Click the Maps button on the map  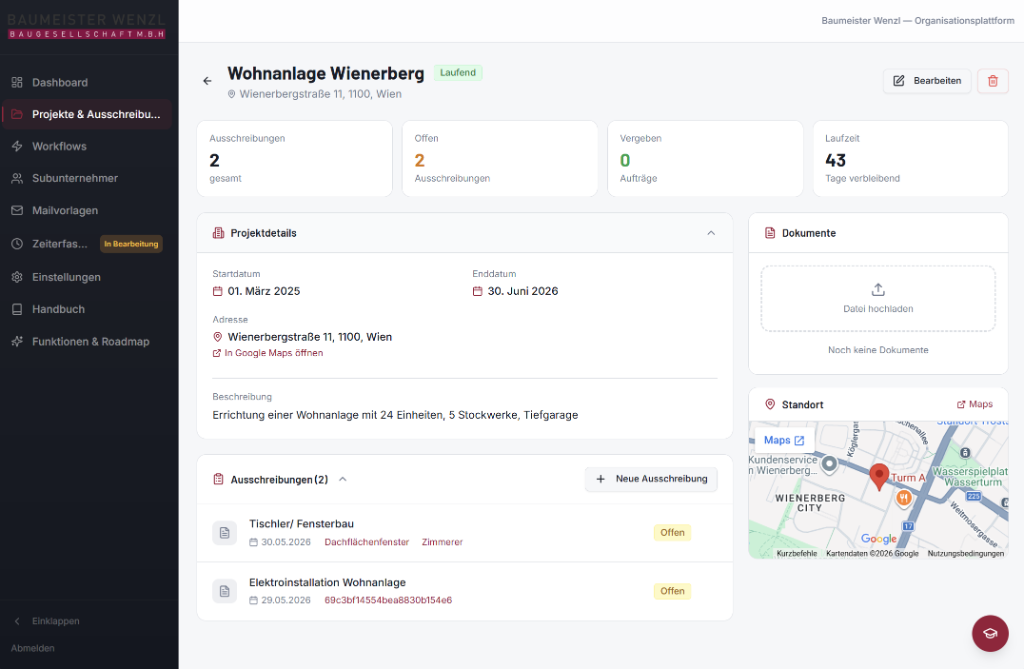click(784, 440)
